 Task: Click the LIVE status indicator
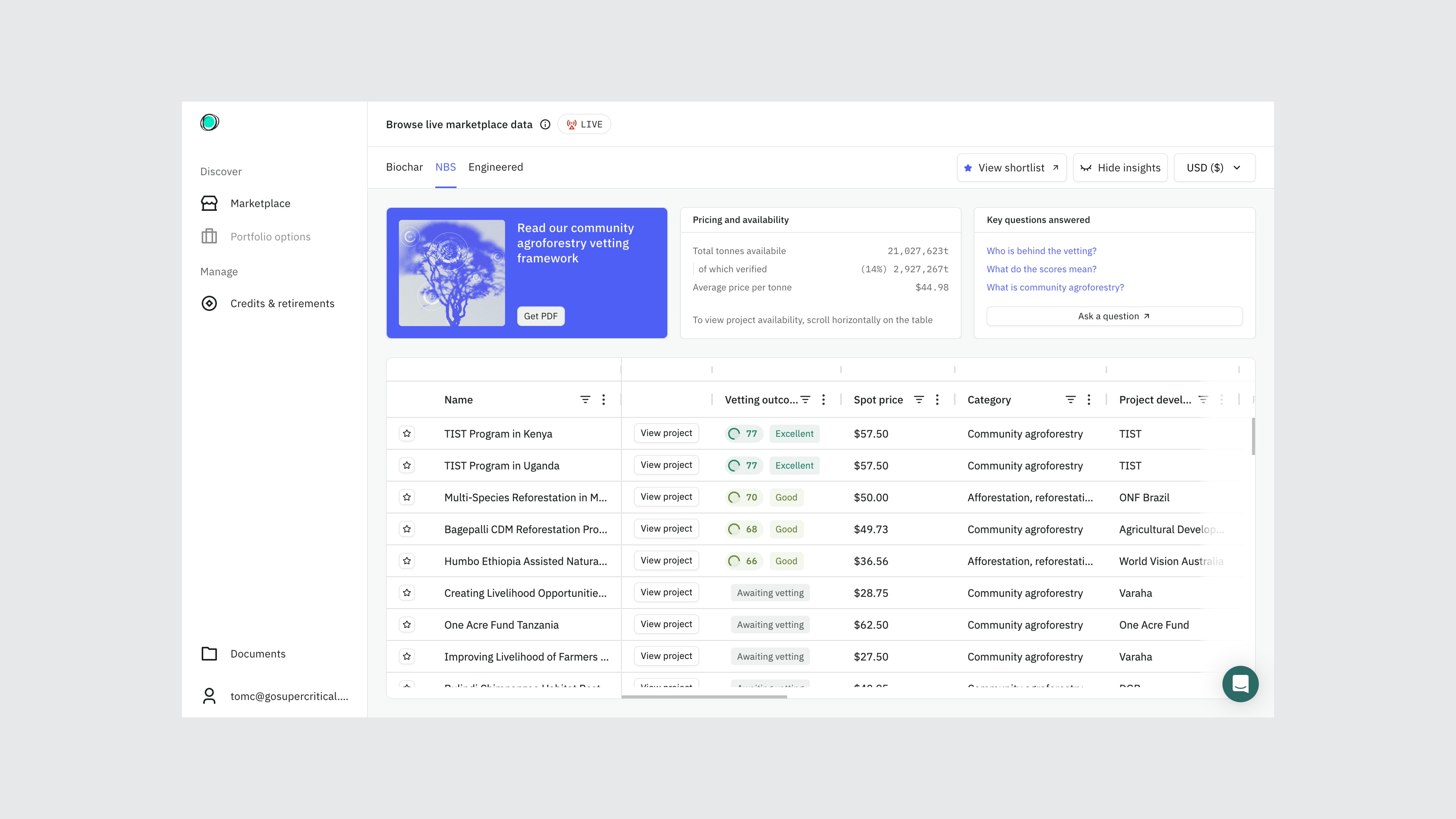tap(584, 124)
